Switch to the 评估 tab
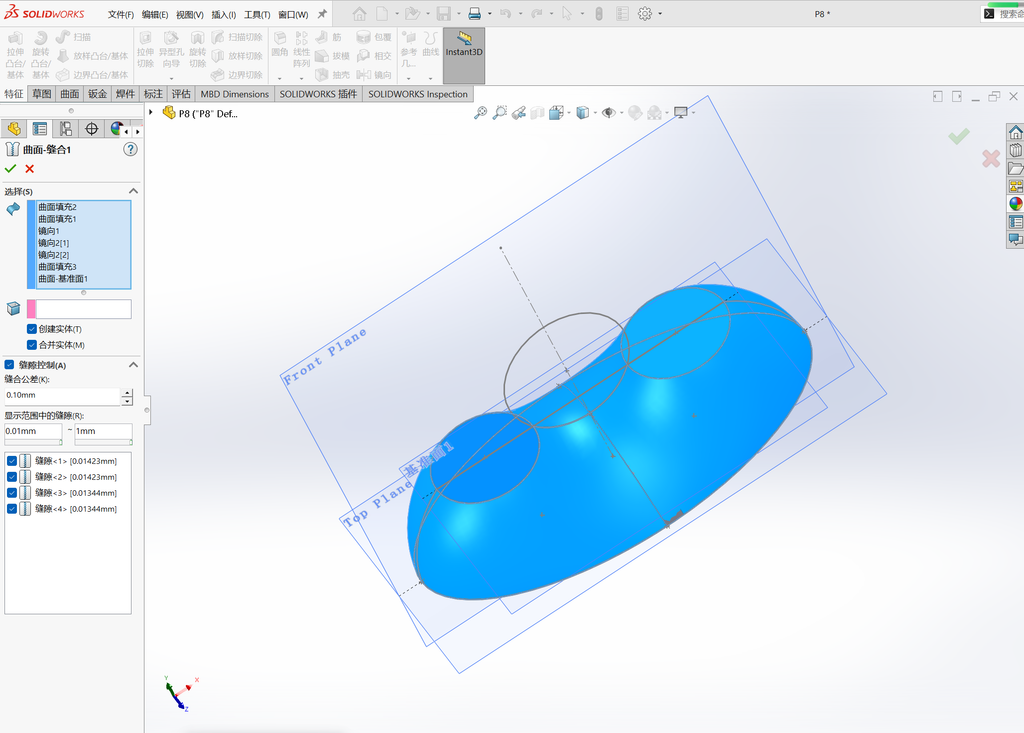This screenshot has width=1024, height=733. [x=181, y=94]
